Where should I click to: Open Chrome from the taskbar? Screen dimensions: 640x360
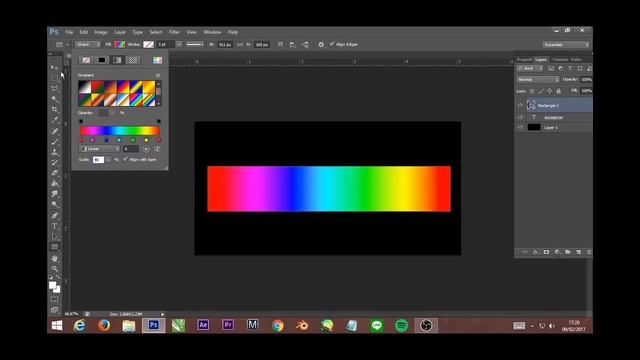coord(278,325)
